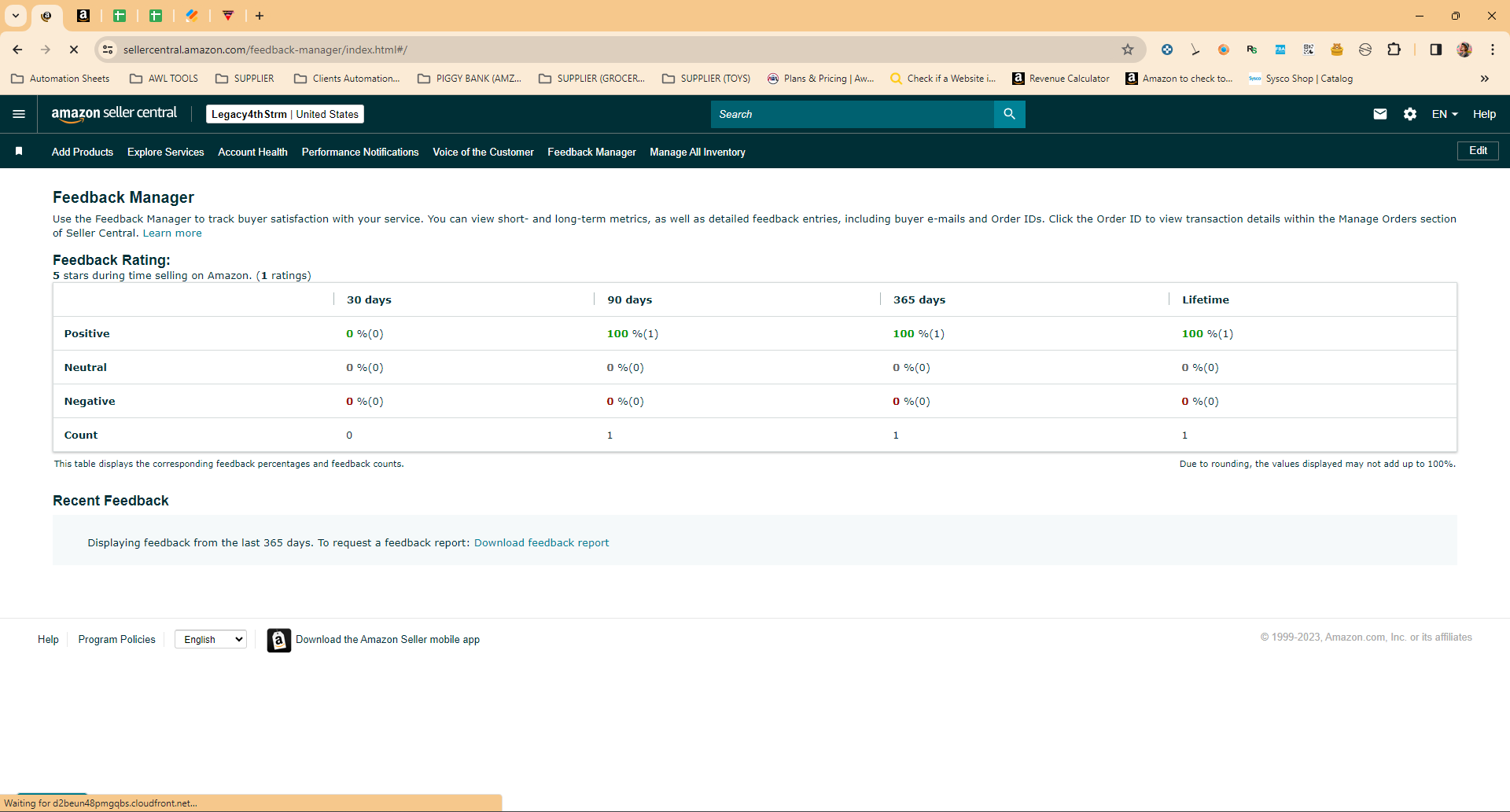Expand the EN language dropdown
The image size is (1510, 812).
point(1445,114)
